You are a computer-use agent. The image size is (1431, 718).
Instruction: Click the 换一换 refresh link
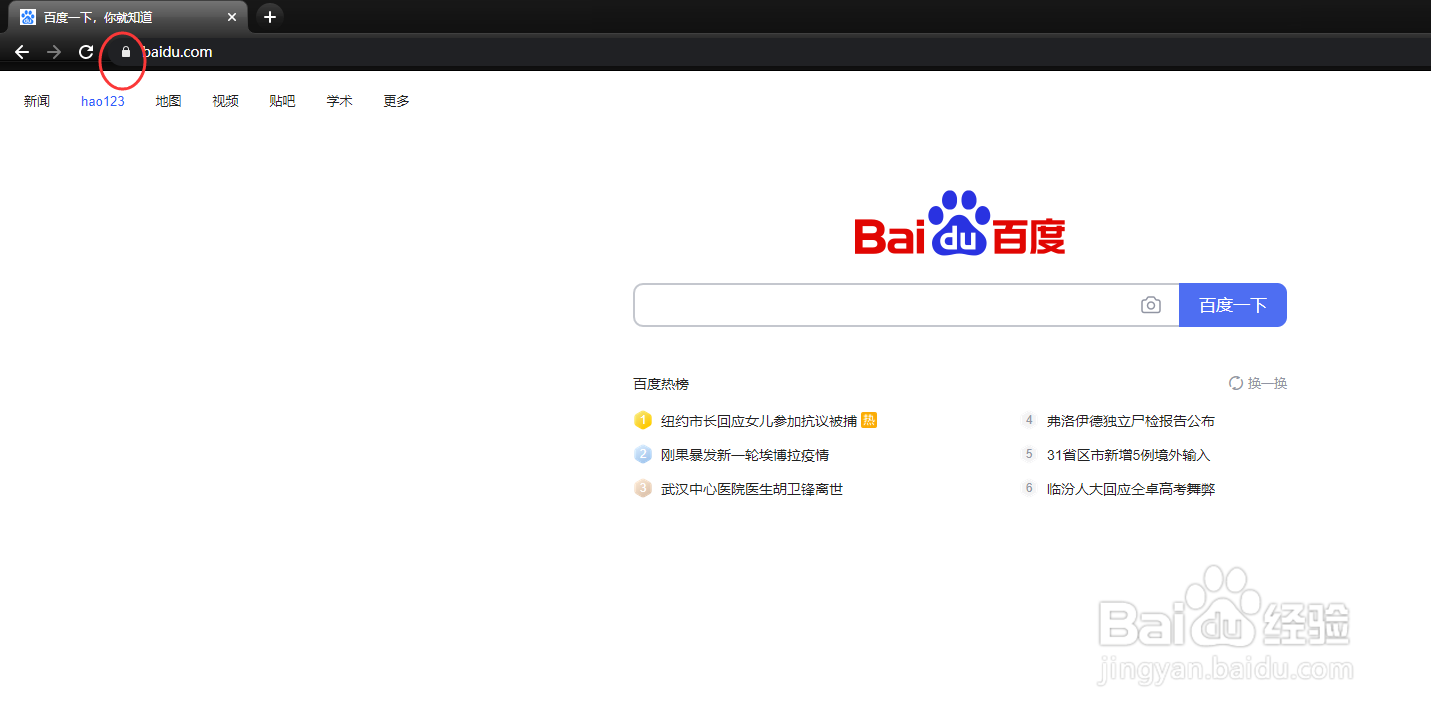point(1258,383)
